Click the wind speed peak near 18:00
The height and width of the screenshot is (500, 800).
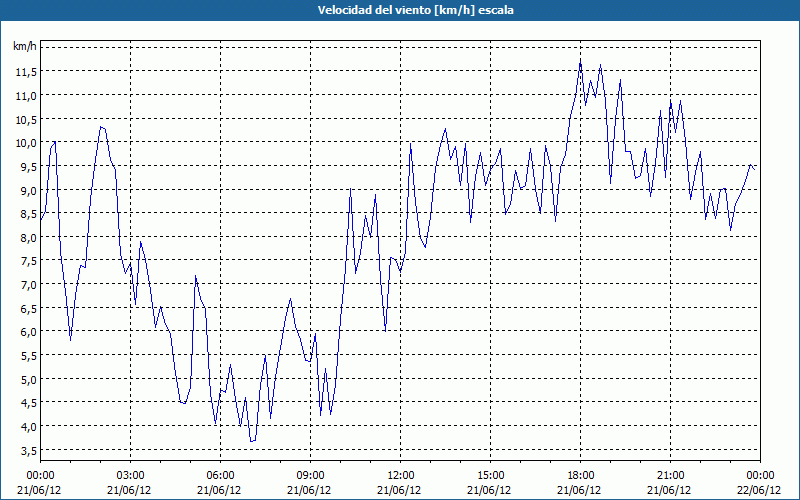(x=581, y=61)
